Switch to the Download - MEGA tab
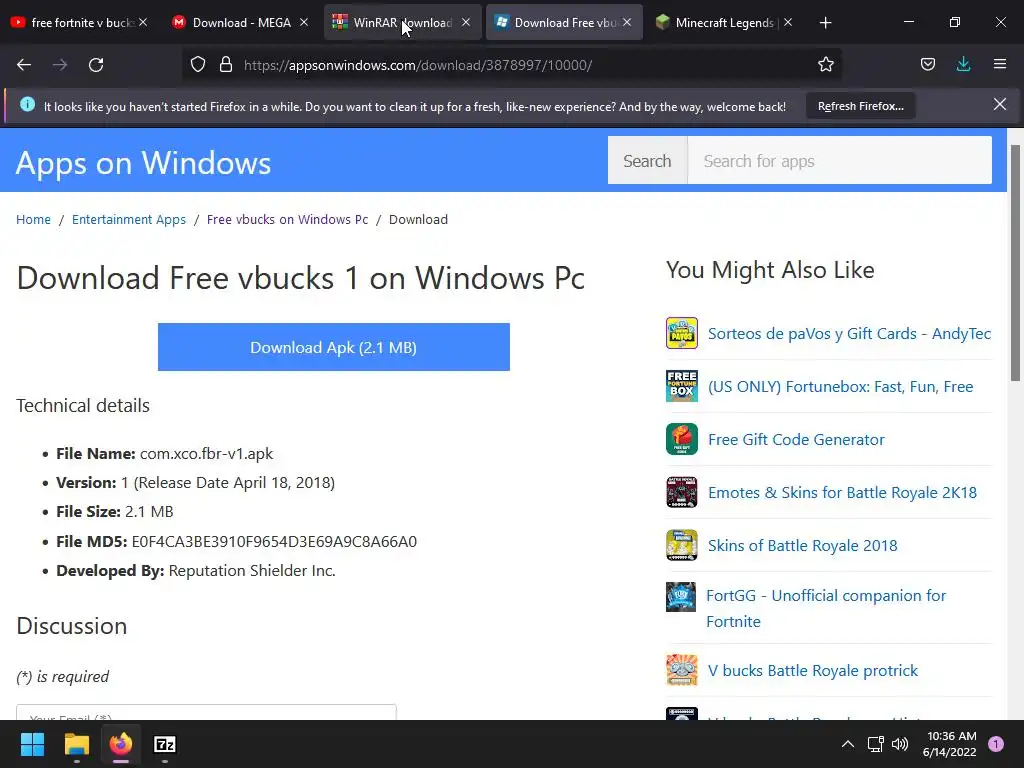The image size is (1024, 768). pos(240,22)
